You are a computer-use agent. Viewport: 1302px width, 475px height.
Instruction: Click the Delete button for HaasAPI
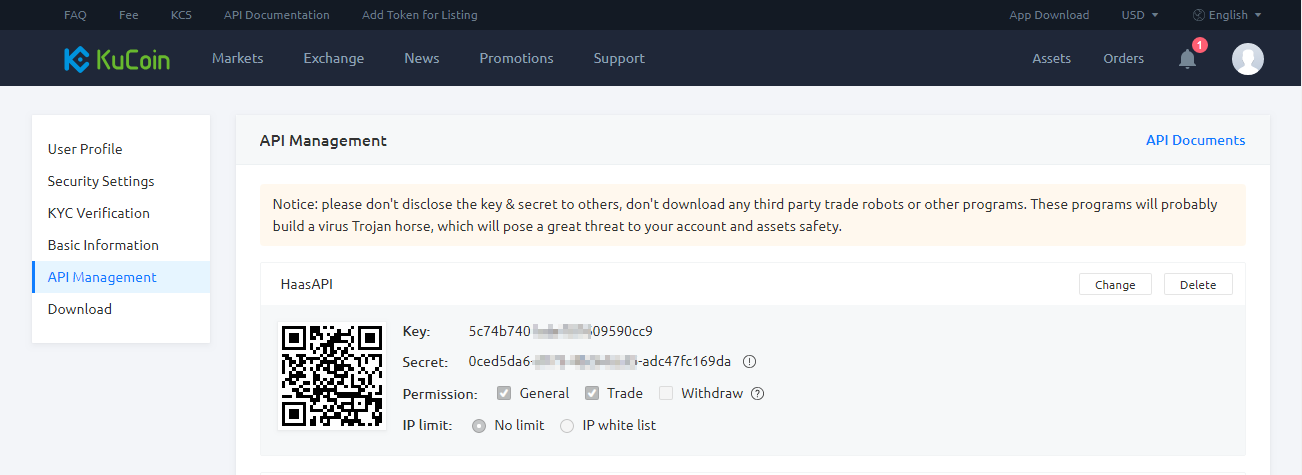pyautogui.click(x=1198, y=284)
